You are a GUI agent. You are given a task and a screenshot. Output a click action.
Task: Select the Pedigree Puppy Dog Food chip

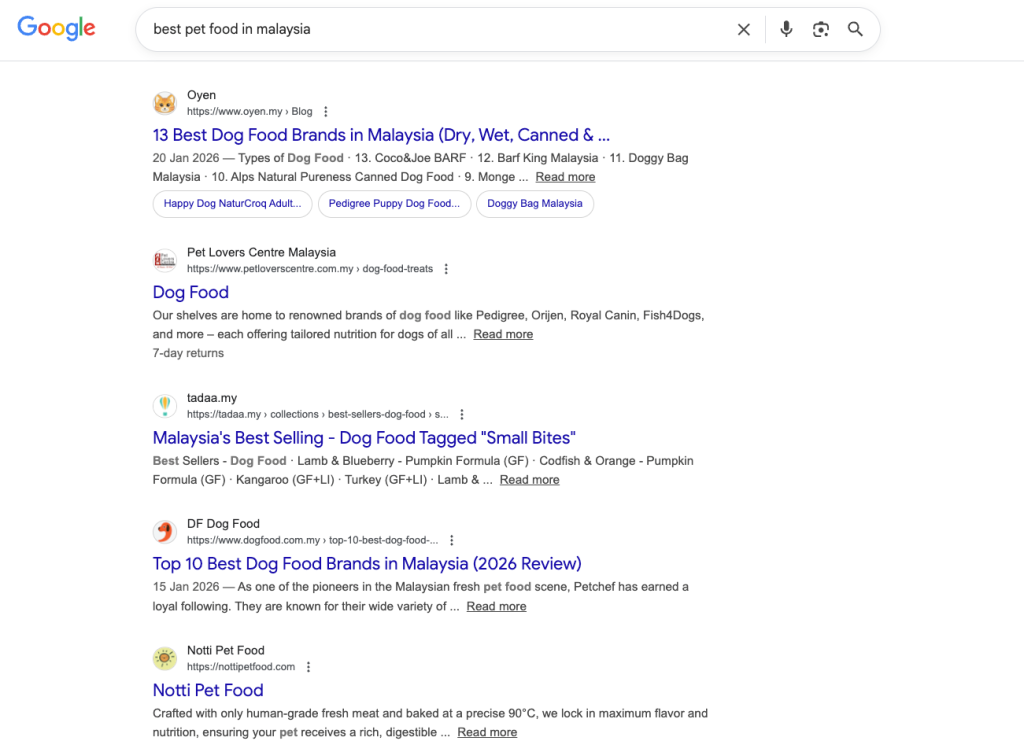pyautogui.click(x=394, y=204)
